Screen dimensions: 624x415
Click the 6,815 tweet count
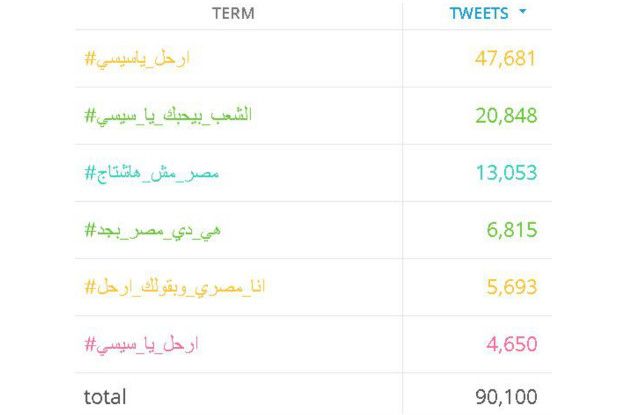point(512,230)
